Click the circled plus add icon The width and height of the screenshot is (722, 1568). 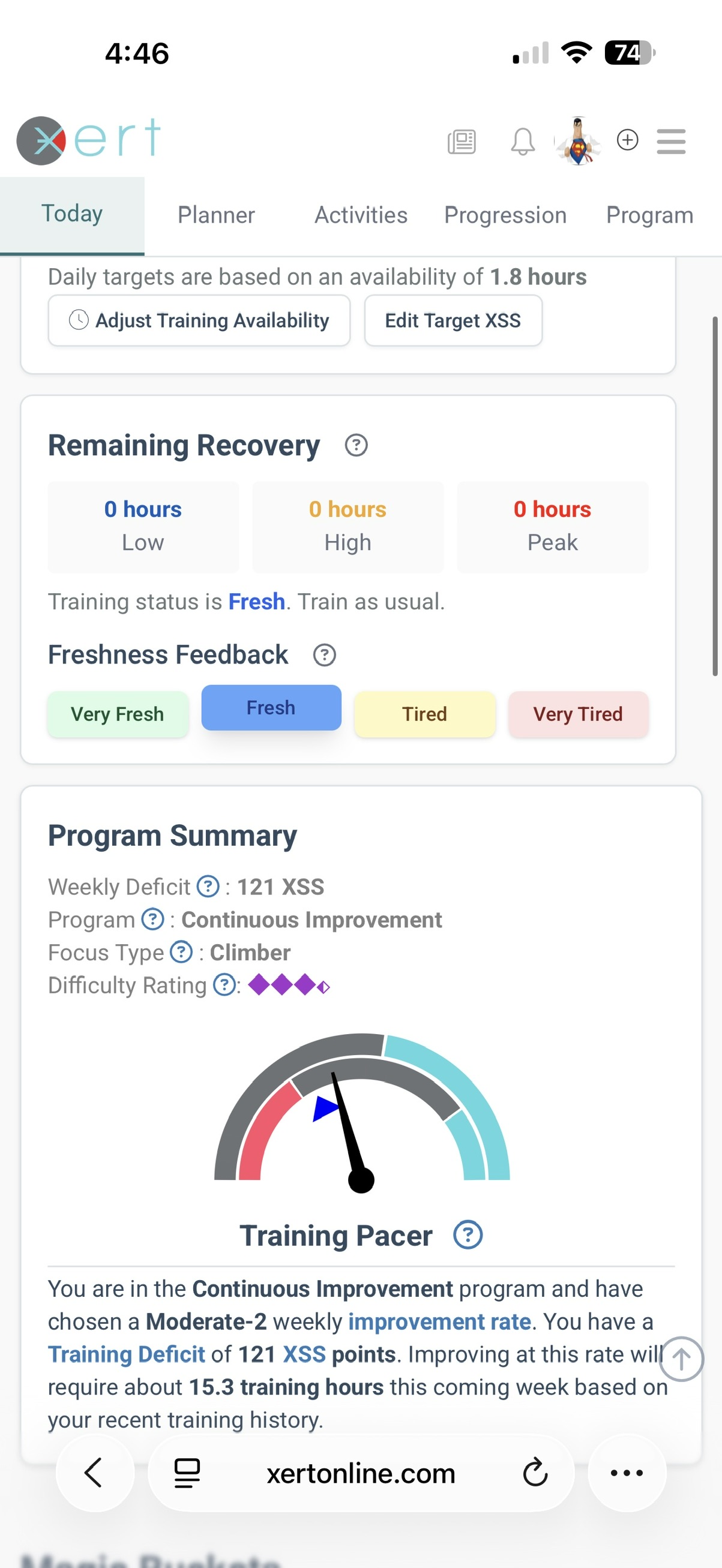tap(627, 140)
